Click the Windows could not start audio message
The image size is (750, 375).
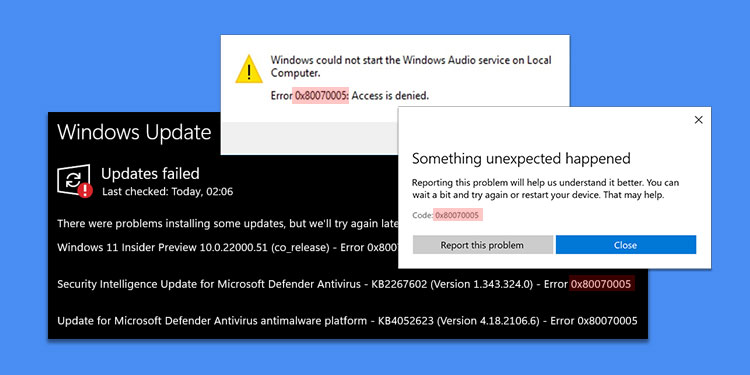pos(411,66)
